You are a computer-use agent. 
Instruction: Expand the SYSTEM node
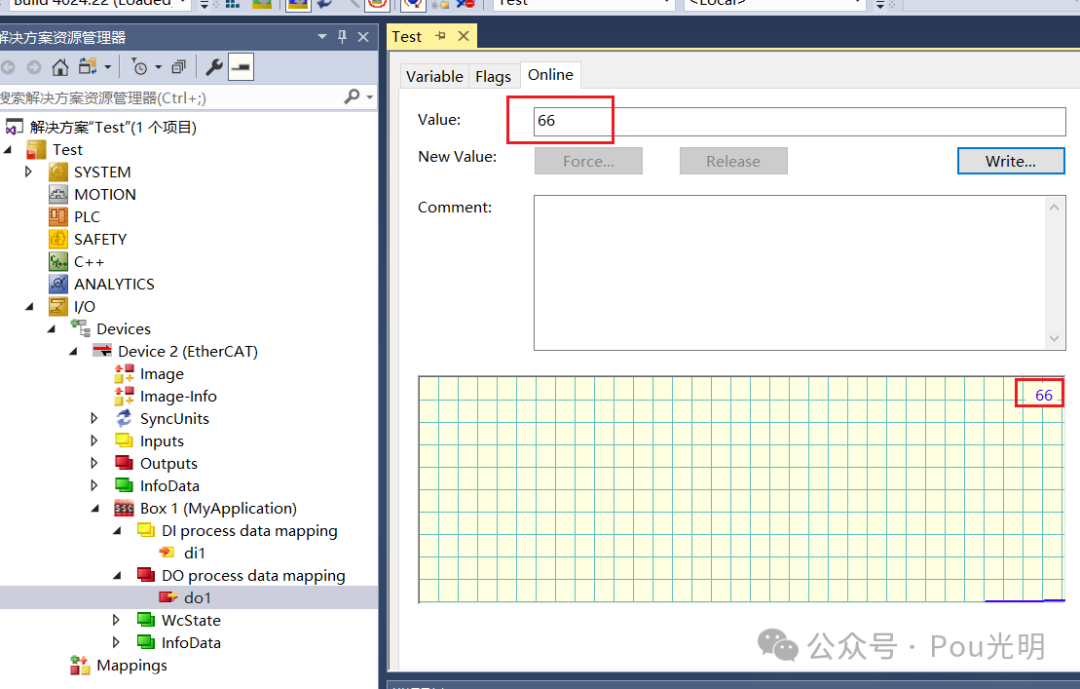click(x=28, y=172)
